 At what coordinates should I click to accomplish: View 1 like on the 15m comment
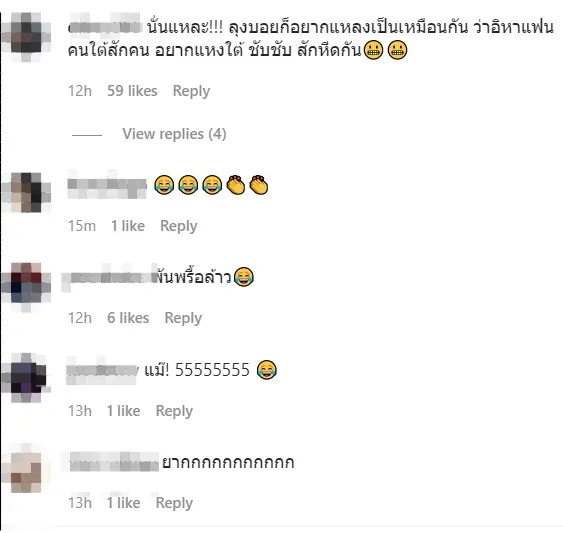pyautogui.click(x=128, y=226)
